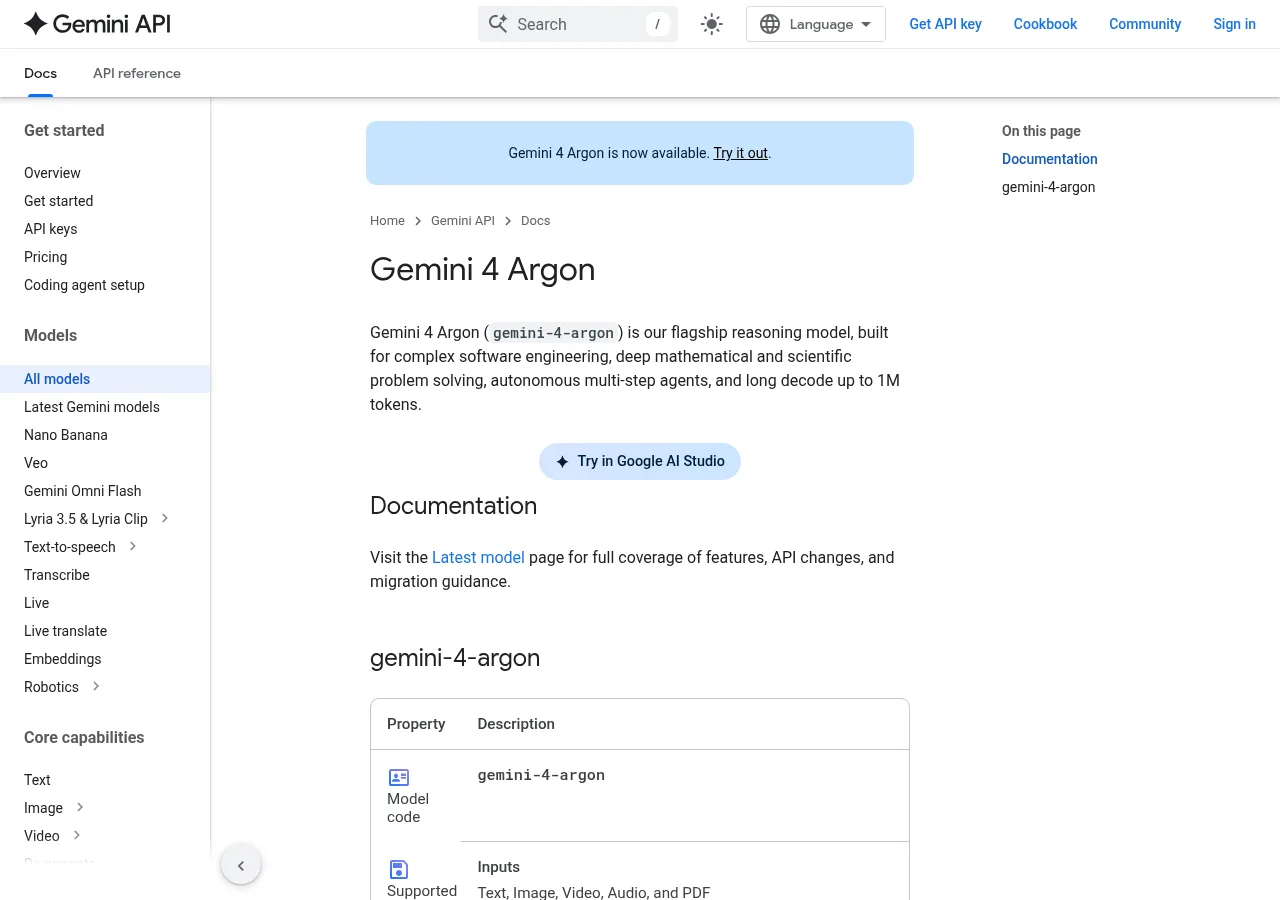The image size is (1280, 900).
Task: Open Latest Gemini models
Action: click(x=92, y=407)
